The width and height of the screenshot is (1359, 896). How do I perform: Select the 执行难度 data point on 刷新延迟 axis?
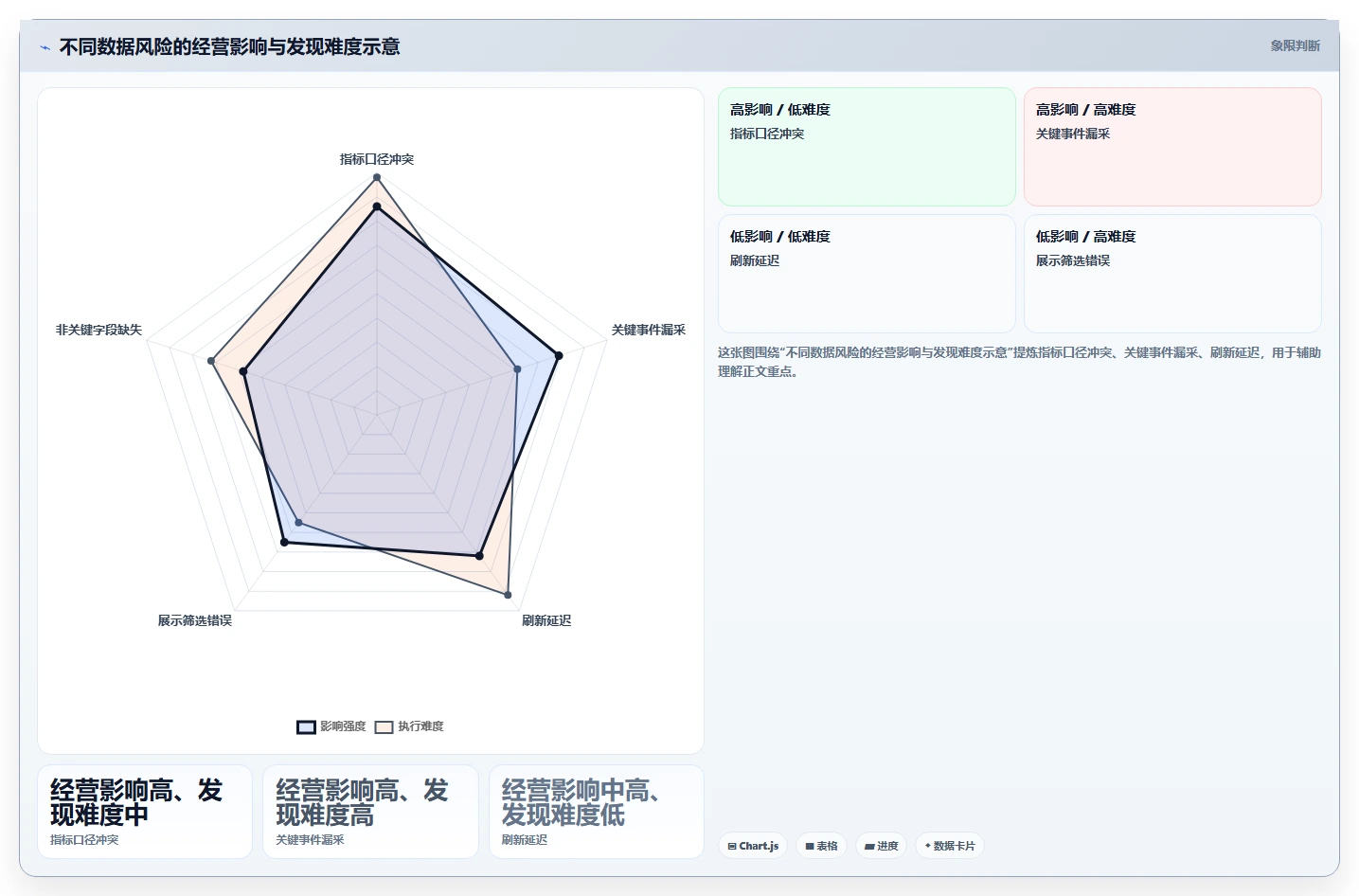pyautogui.click(x=508, y=595)
